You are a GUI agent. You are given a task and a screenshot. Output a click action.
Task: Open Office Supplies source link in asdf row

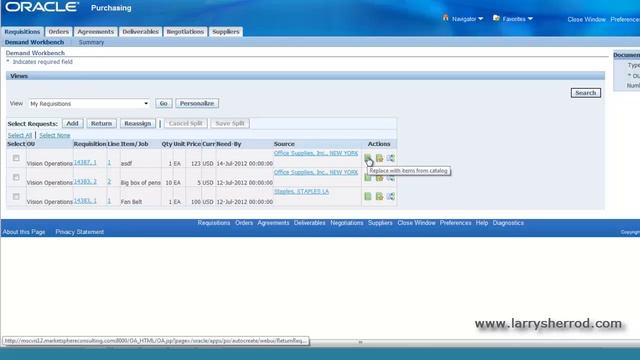click(316, 153)
